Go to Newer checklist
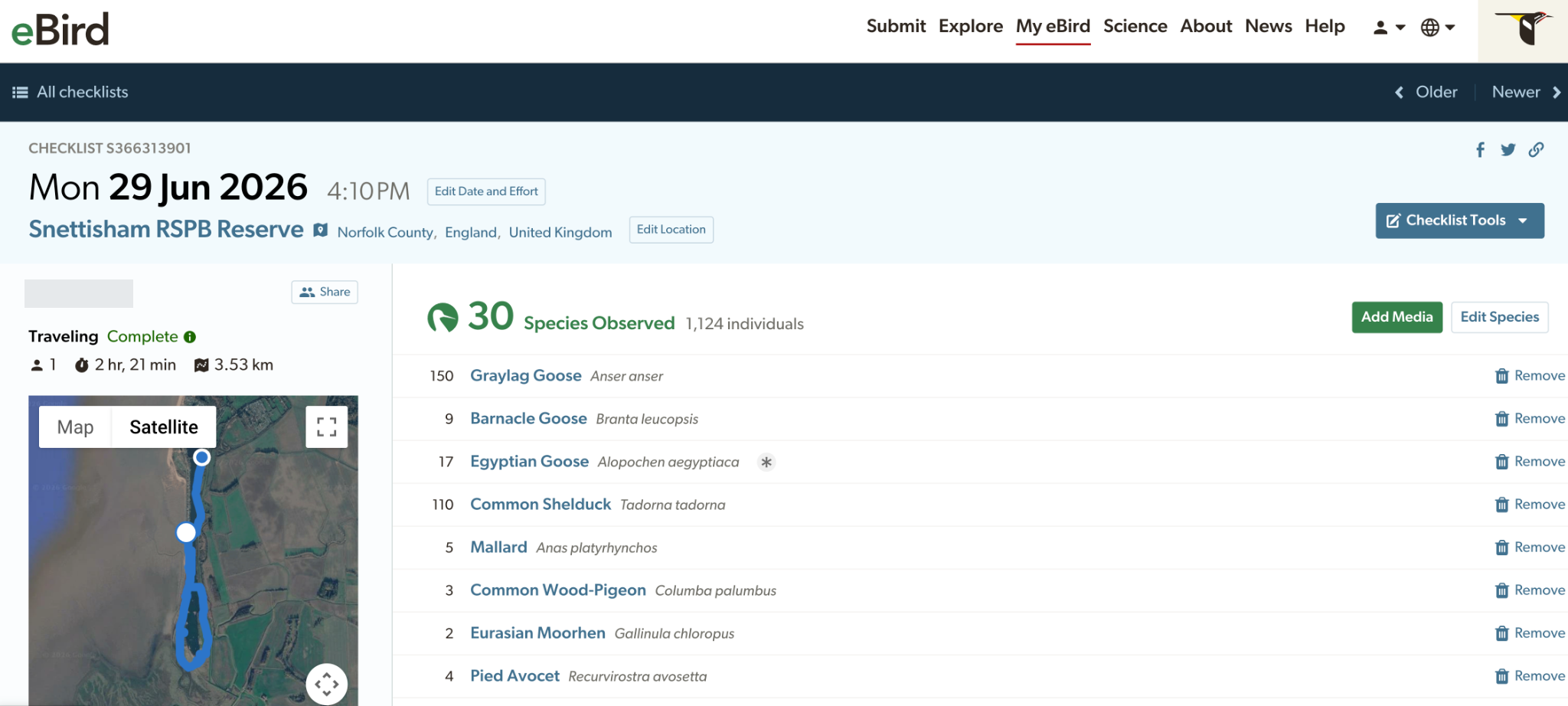This screenshot has height=706, width=1568. pos(1526,92)
